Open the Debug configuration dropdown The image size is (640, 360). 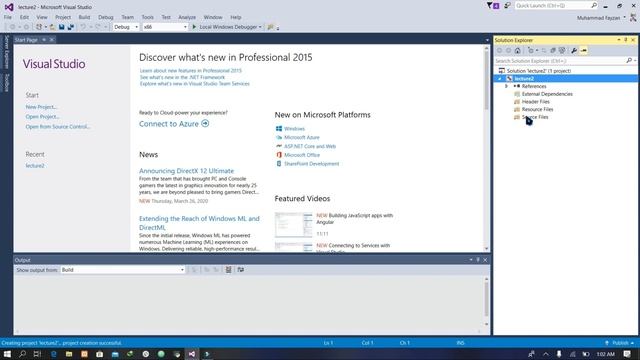[126, 27]
